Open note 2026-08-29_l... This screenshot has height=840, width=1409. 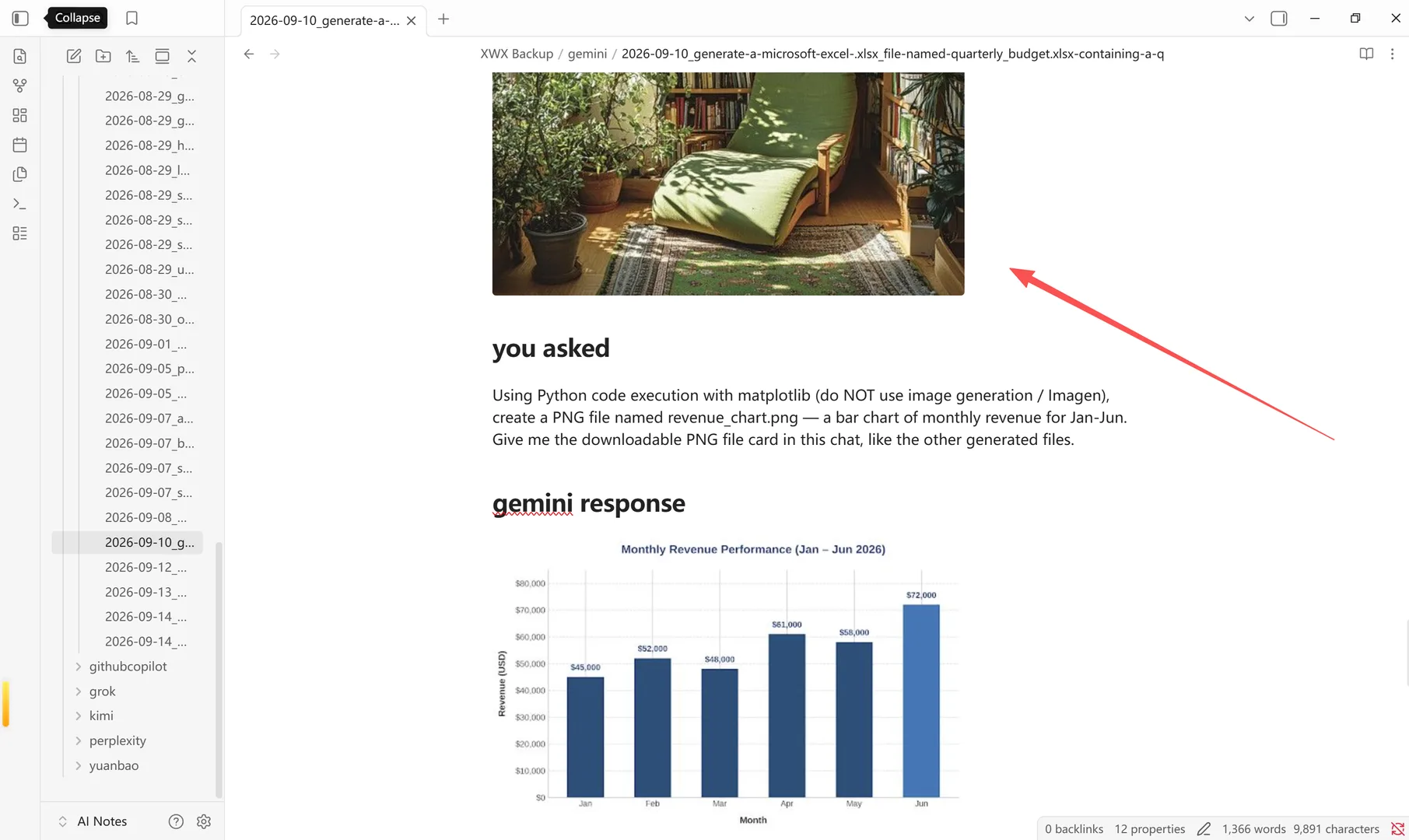(x=147, y=170)
